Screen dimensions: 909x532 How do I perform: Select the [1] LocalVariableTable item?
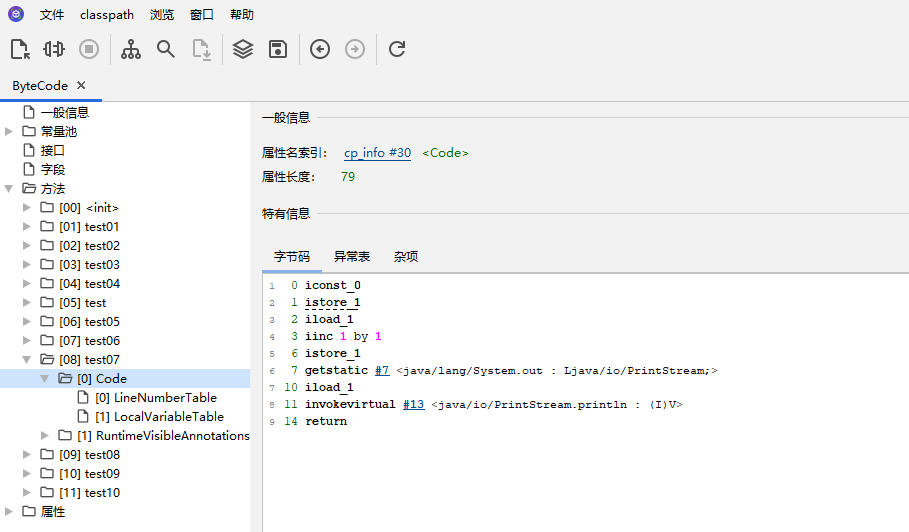(159, 417)
